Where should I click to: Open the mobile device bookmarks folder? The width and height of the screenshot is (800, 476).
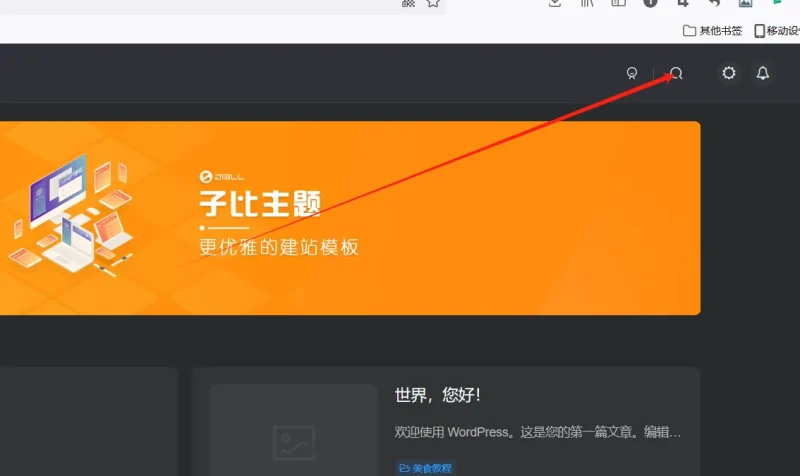point(777,31)
